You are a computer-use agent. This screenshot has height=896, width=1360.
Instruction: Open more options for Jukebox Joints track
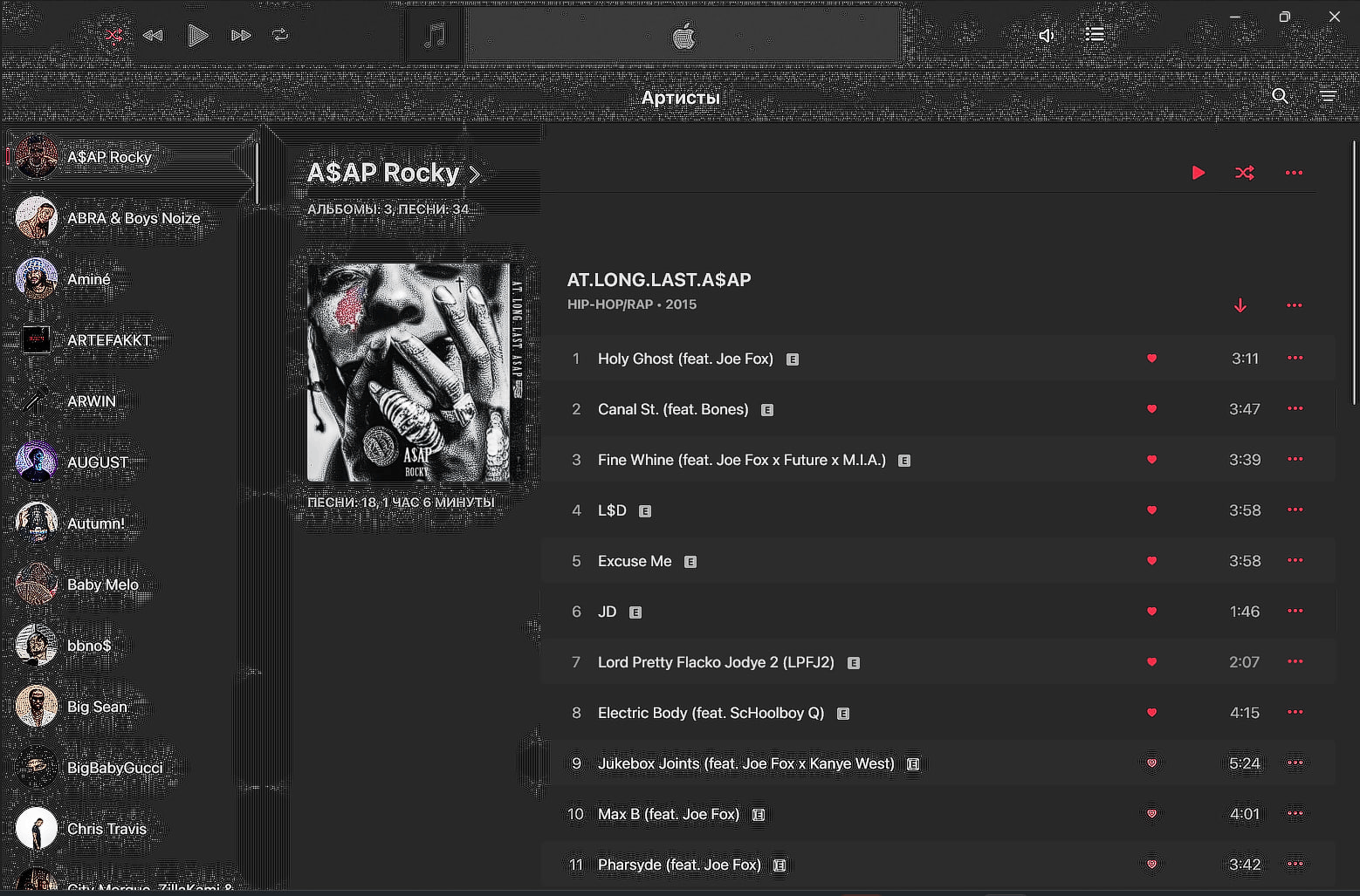point(1295,763)
